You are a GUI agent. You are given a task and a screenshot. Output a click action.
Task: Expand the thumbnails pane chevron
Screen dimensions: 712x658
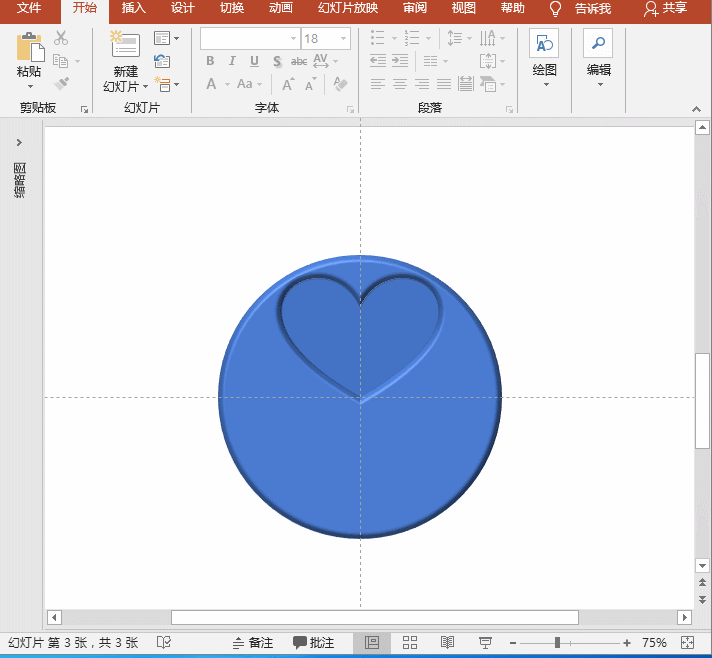click(x=19, y=143)
